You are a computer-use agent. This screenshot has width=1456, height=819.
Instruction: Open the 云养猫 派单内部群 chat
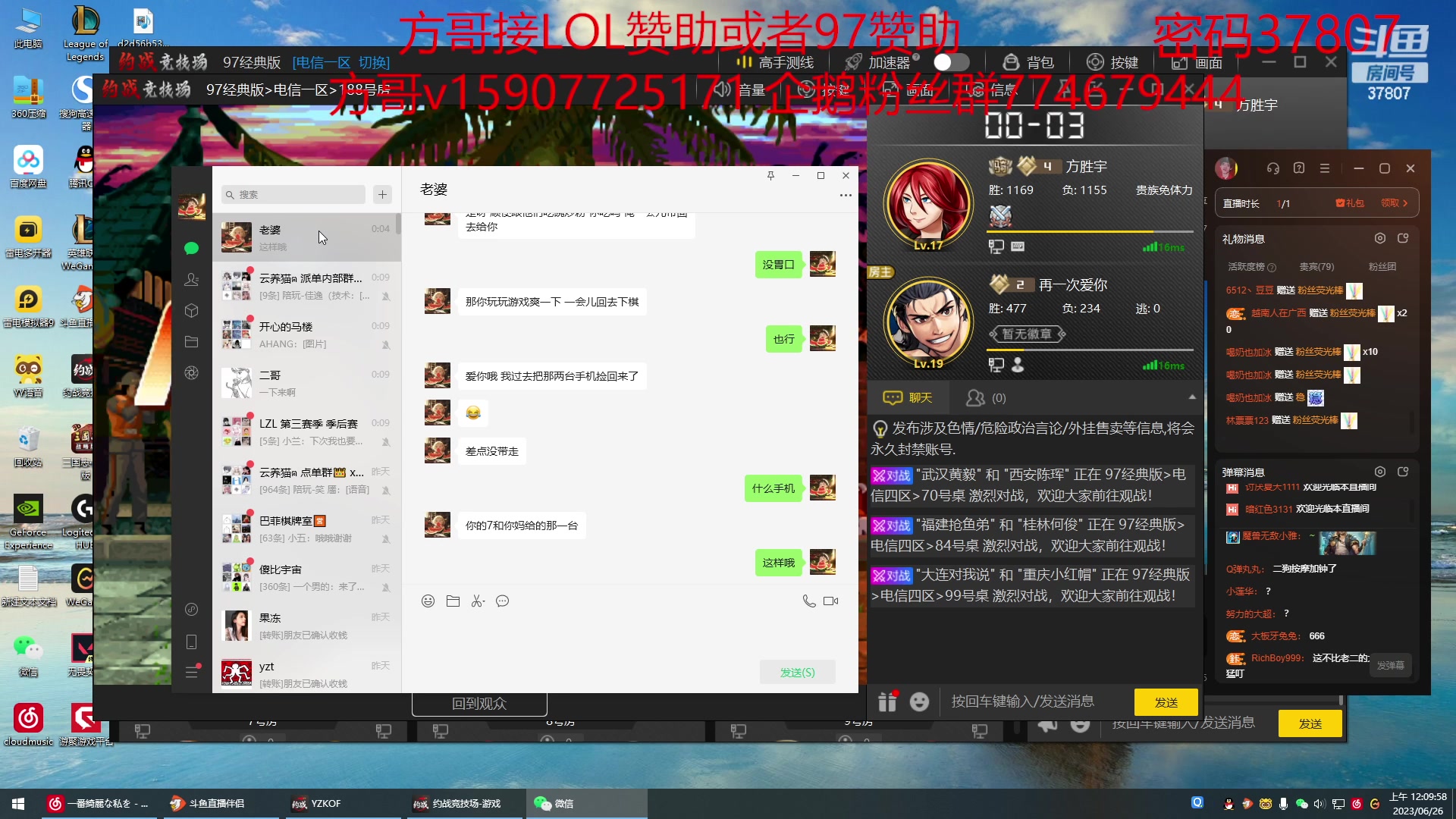tap(306, 286)
